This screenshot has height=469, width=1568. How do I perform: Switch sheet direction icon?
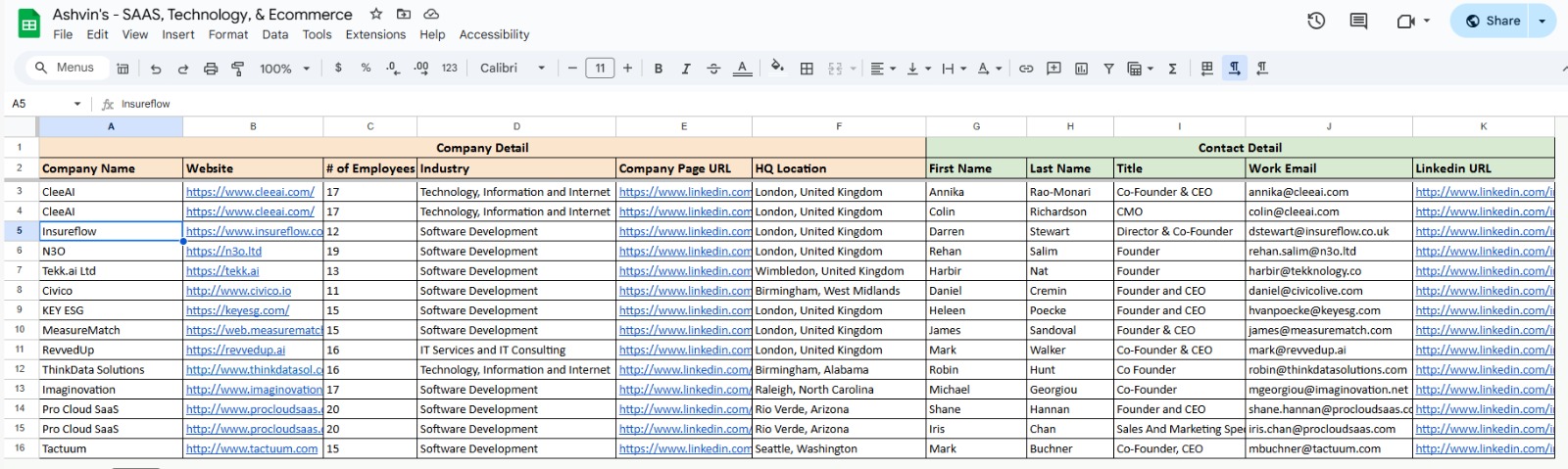(x=1206, y=69)
